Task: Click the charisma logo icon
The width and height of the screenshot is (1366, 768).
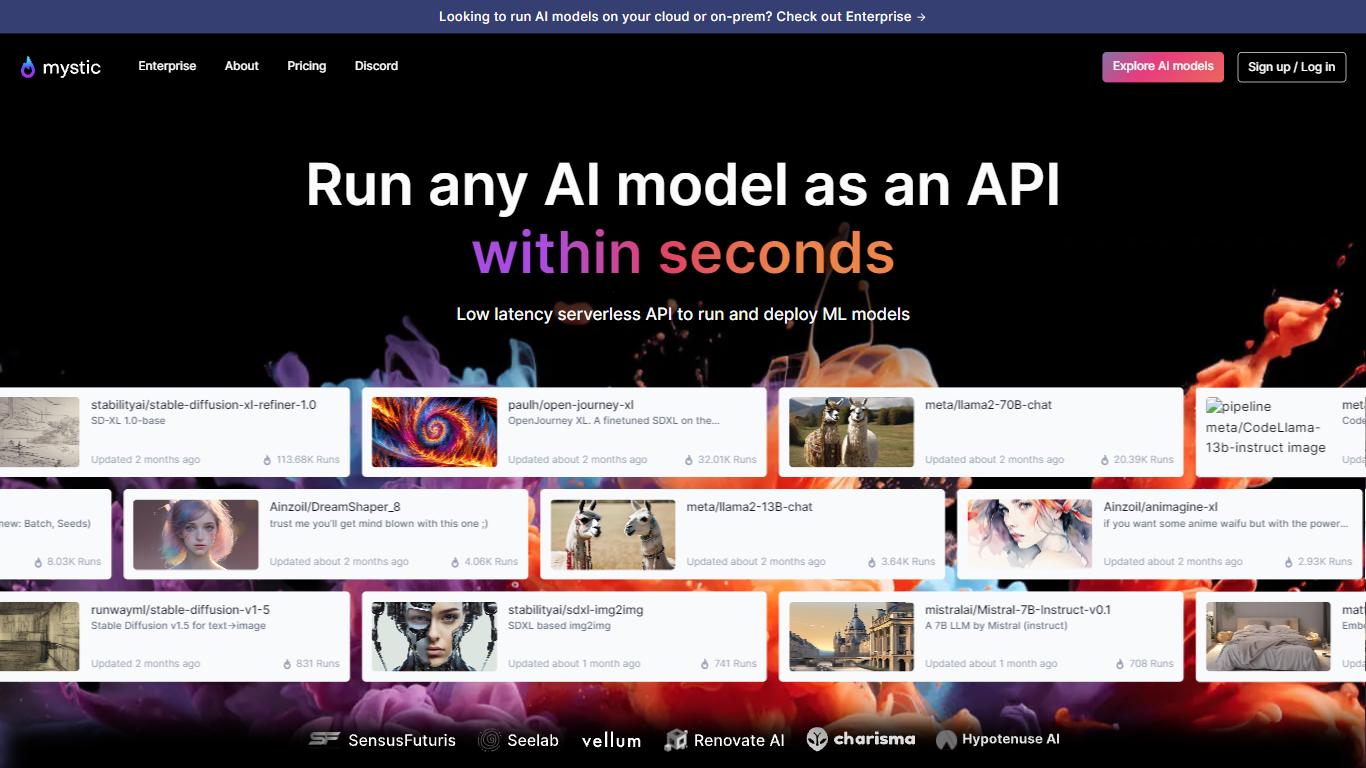Action: [x=818, y=739]
